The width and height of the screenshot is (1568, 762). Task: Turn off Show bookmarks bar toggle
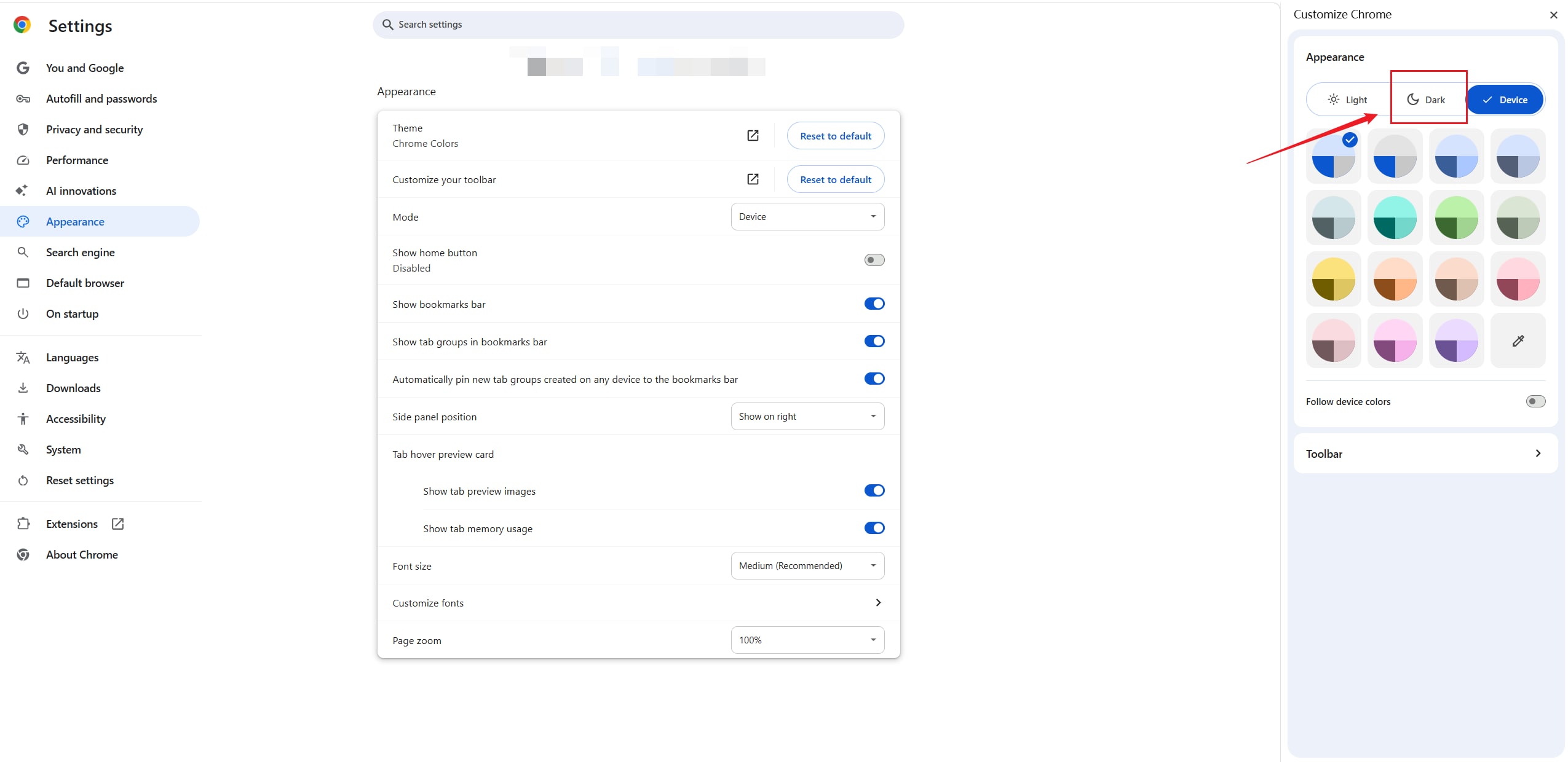point(874,304)
